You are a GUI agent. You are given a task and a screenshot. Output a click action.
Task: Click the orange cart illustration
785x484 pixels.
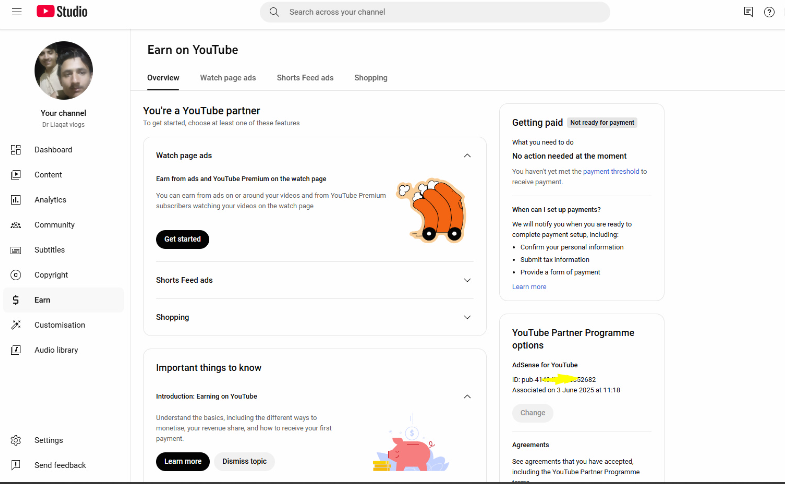click(432, 210)
